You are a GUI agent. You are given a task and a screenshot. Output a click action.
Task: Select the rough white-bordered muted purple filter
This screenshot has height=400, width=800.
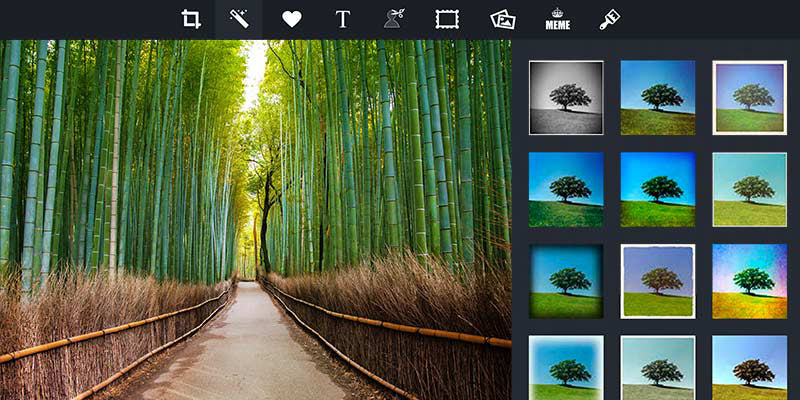coord(657,281)
